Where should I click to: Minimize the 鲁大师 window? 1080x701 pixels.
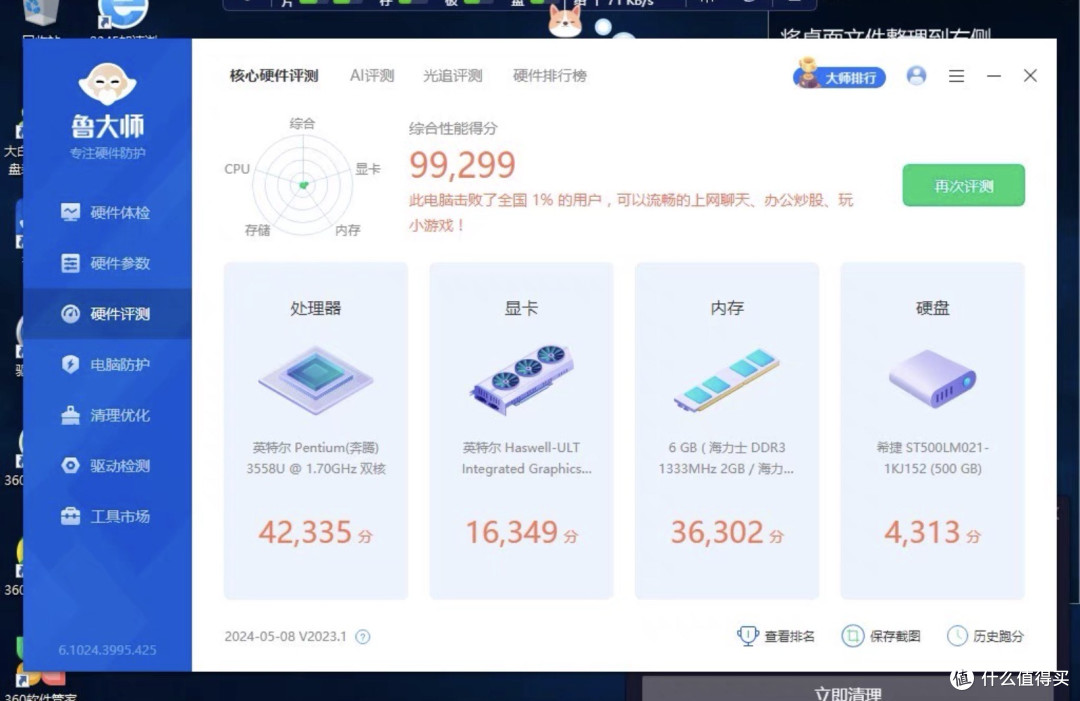[994, 76]
